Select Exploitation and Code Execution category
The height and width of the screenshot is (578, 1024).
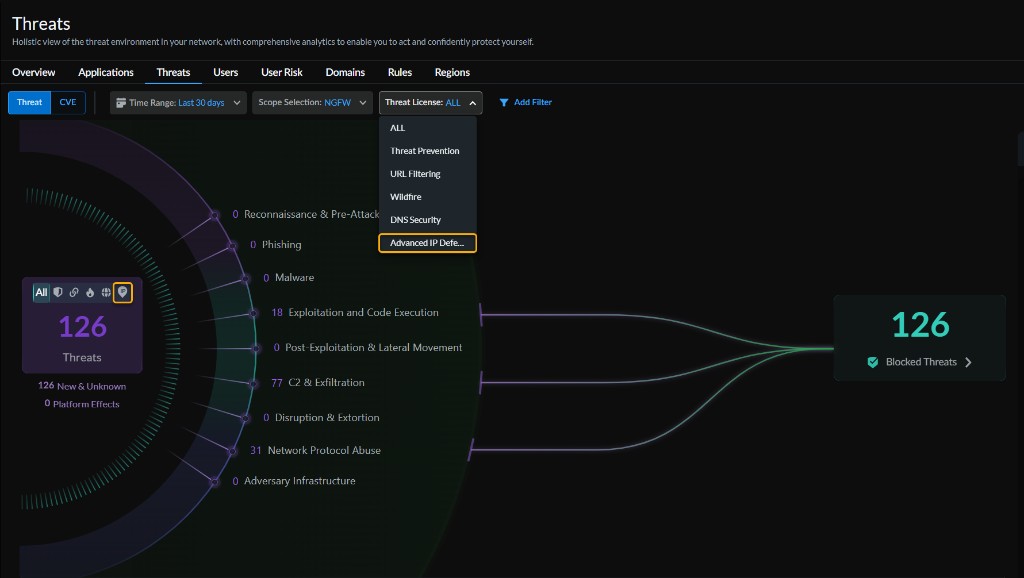tap(355, 312)
